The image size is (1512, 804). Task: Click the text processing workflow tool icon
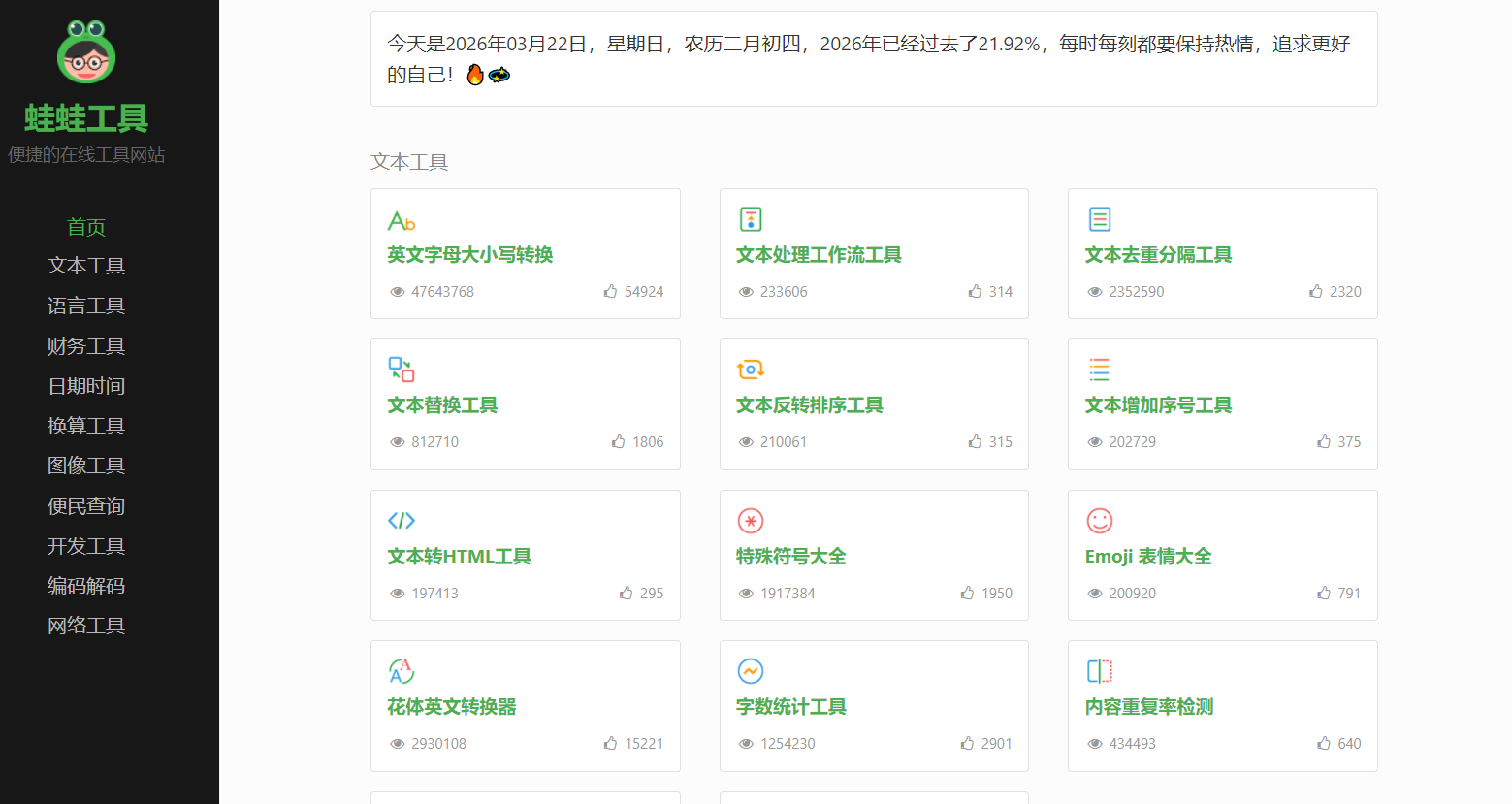point(750,219)
